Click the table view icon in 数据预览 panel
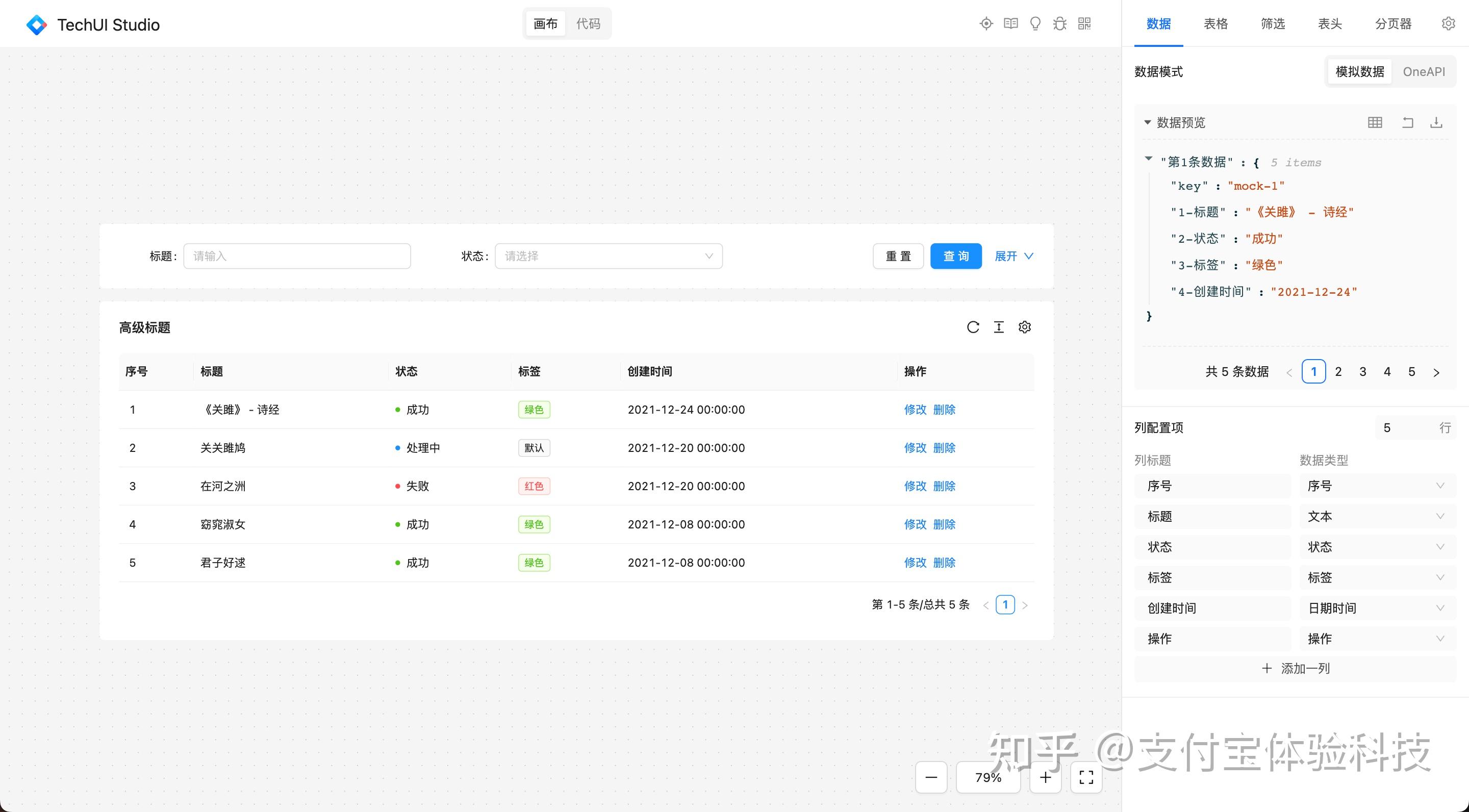The width and height of the screenshot is (1469, 812). point(1375,122)
